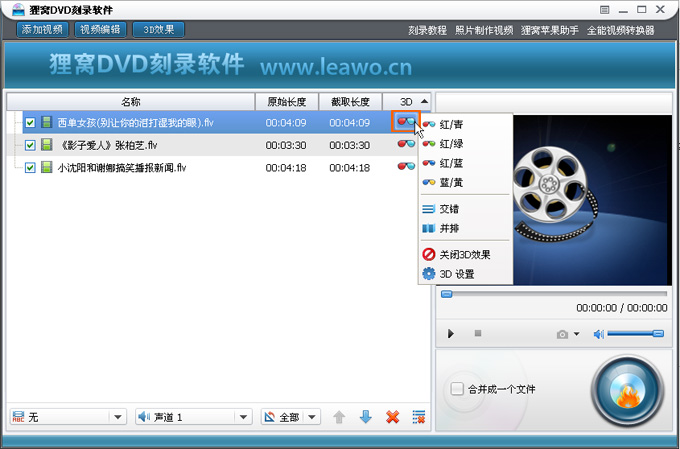680x449 pixels.
Task: Uncheck the 小沈阳和谢娜搞笑播报新闻.flv checkbox
Action: 30,167
